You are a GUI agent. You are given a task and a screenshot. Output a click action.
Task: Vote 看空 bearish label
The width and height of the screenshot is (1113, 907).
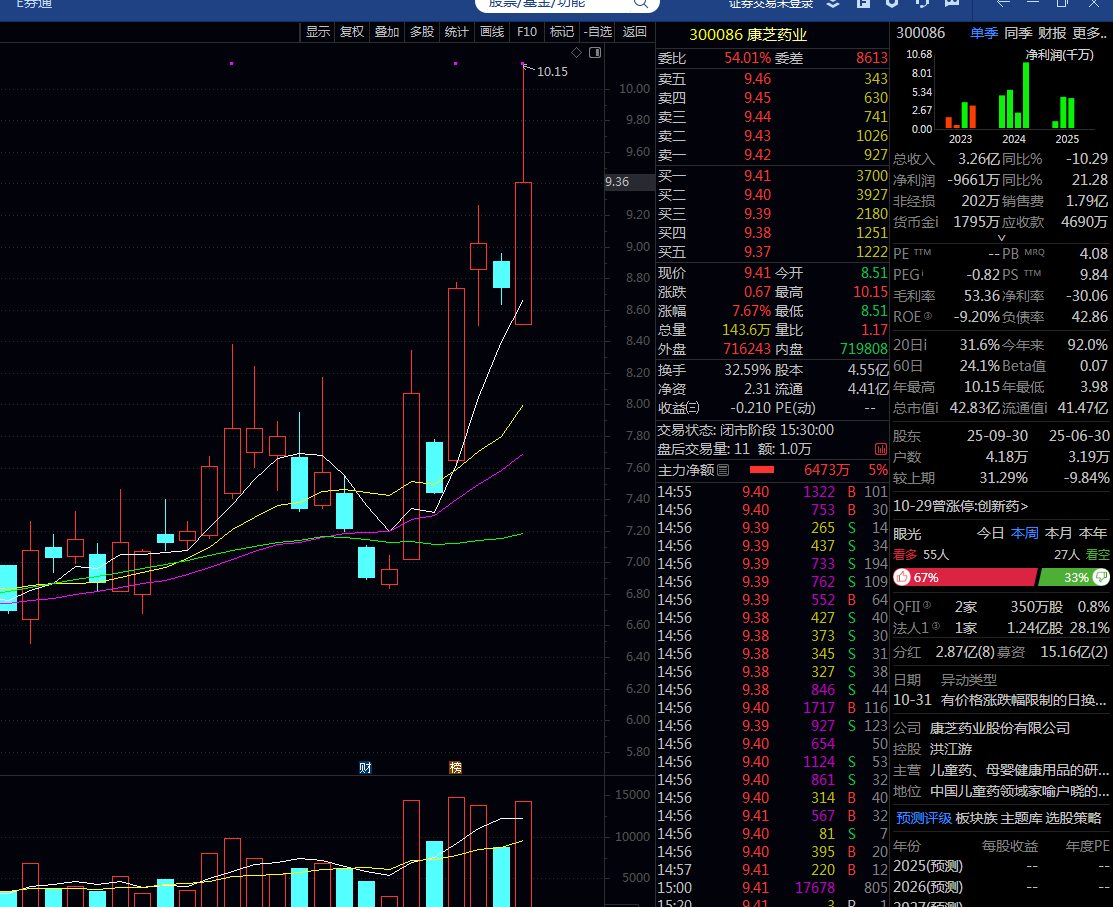1097,554
